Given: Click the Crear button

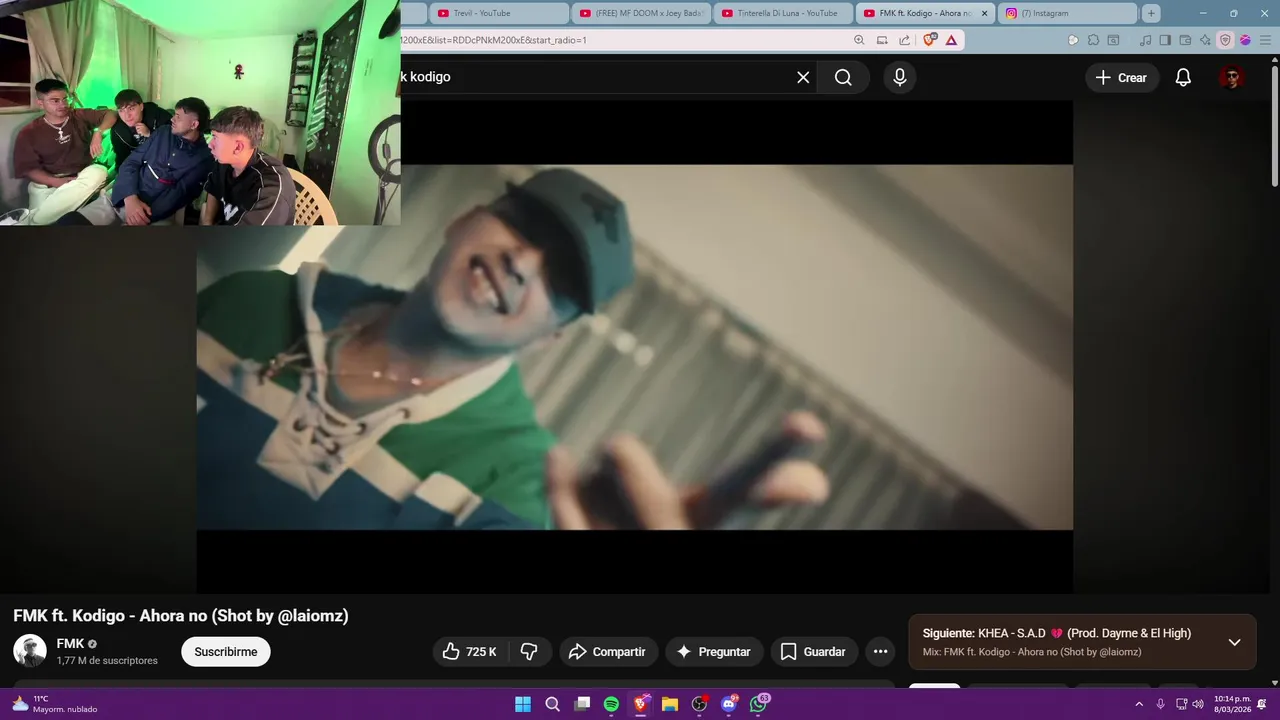Looking at the screenshot, I should coord(1121,77).
